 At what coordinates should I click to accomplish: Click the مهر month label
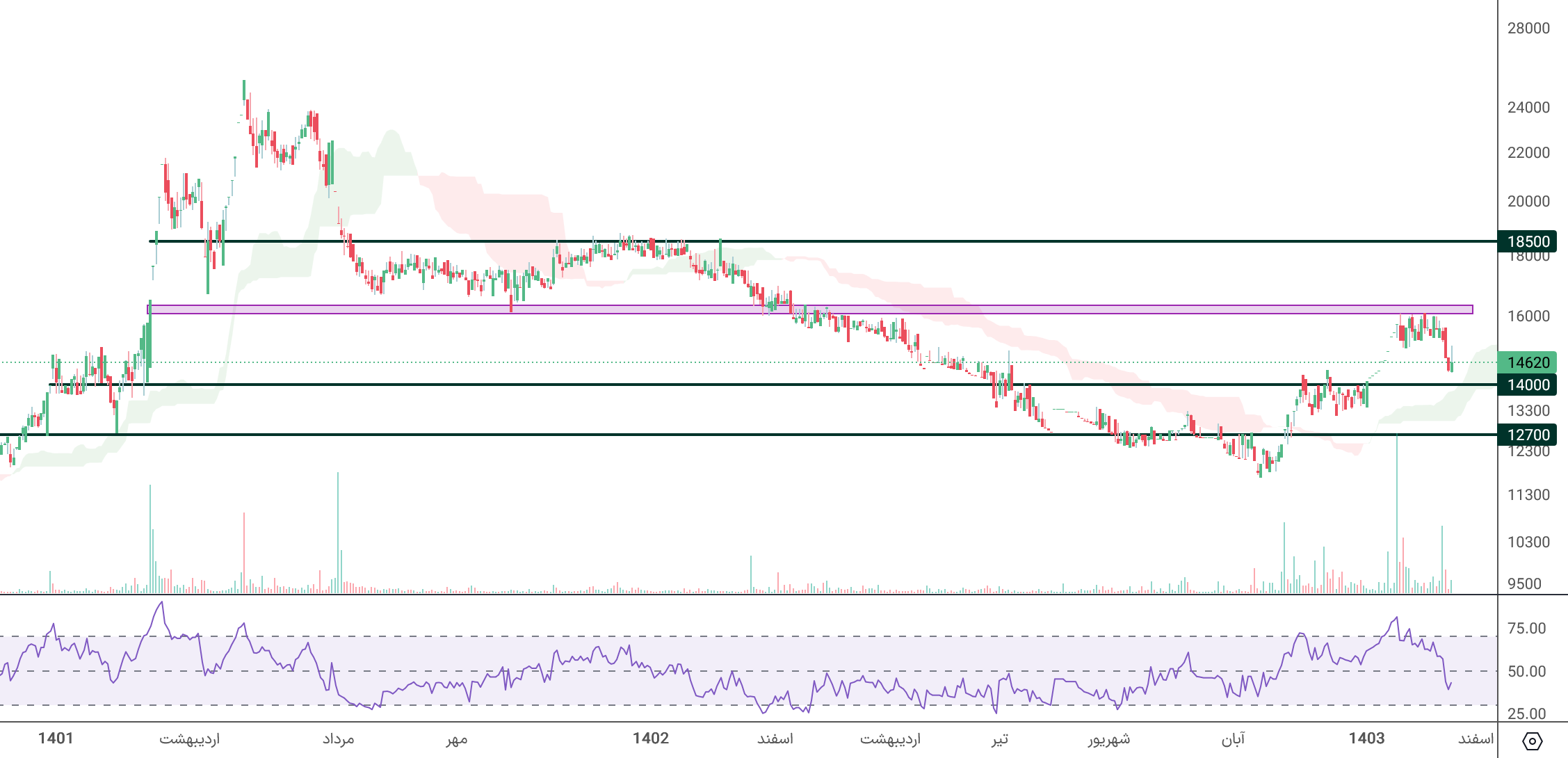pyautogui.click(x=457, y=739)
